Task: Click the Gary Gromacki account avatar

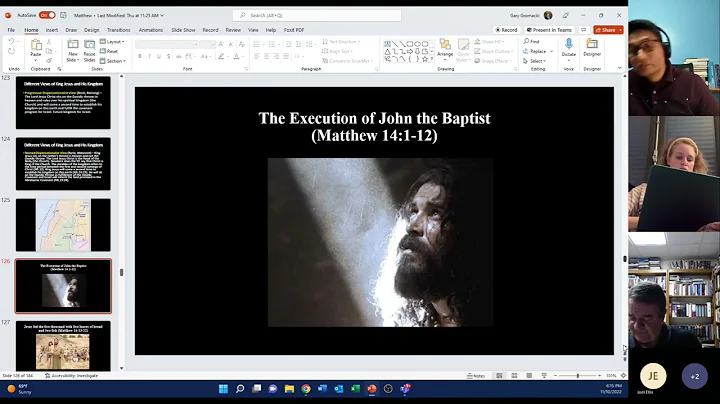Action: coord(548,15)
